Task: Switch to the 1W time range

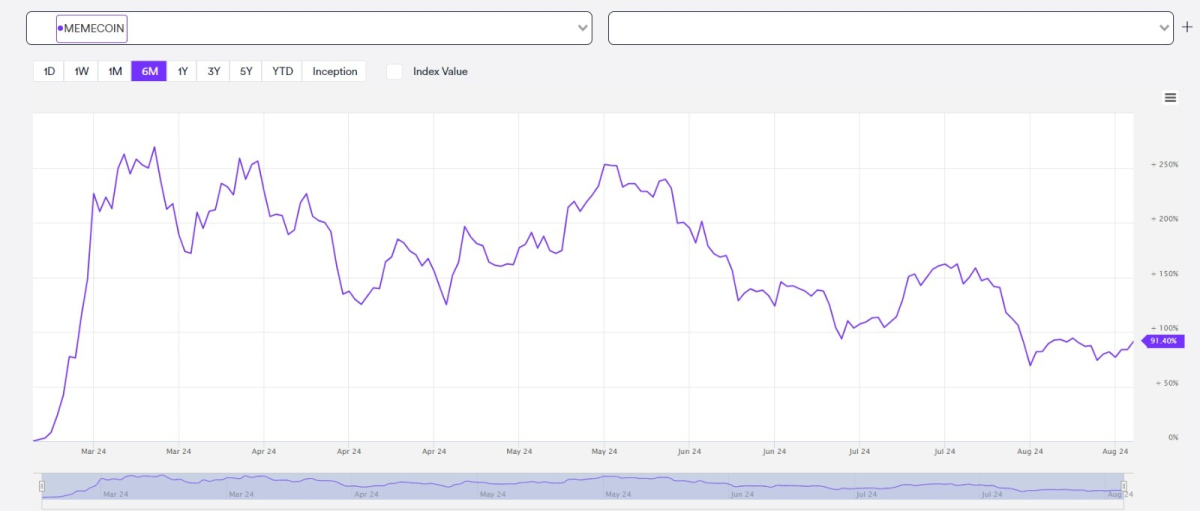Action: (x=82, y=71)
